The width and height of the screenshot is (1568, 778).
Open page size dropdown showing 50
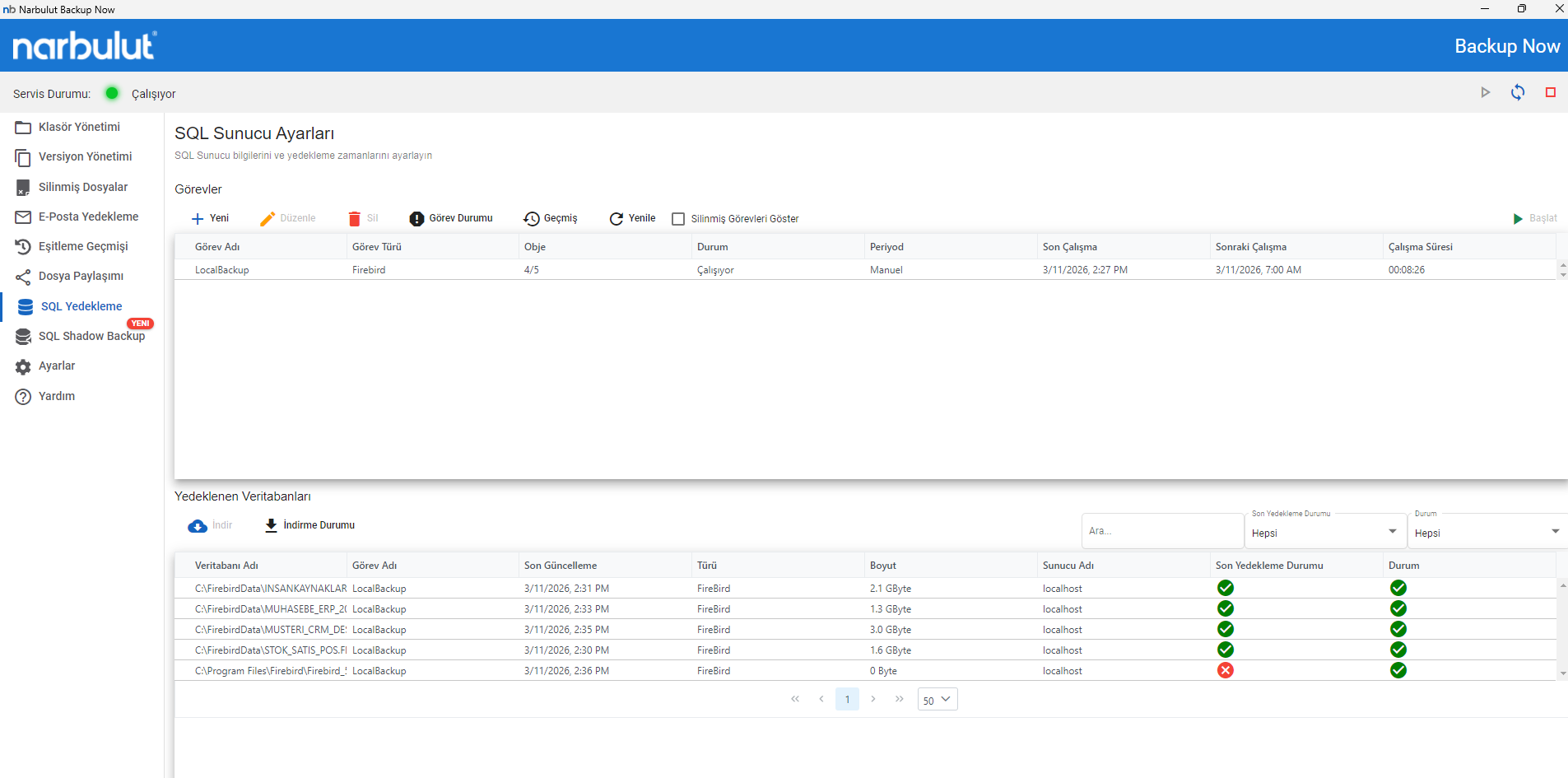[937, 700]
